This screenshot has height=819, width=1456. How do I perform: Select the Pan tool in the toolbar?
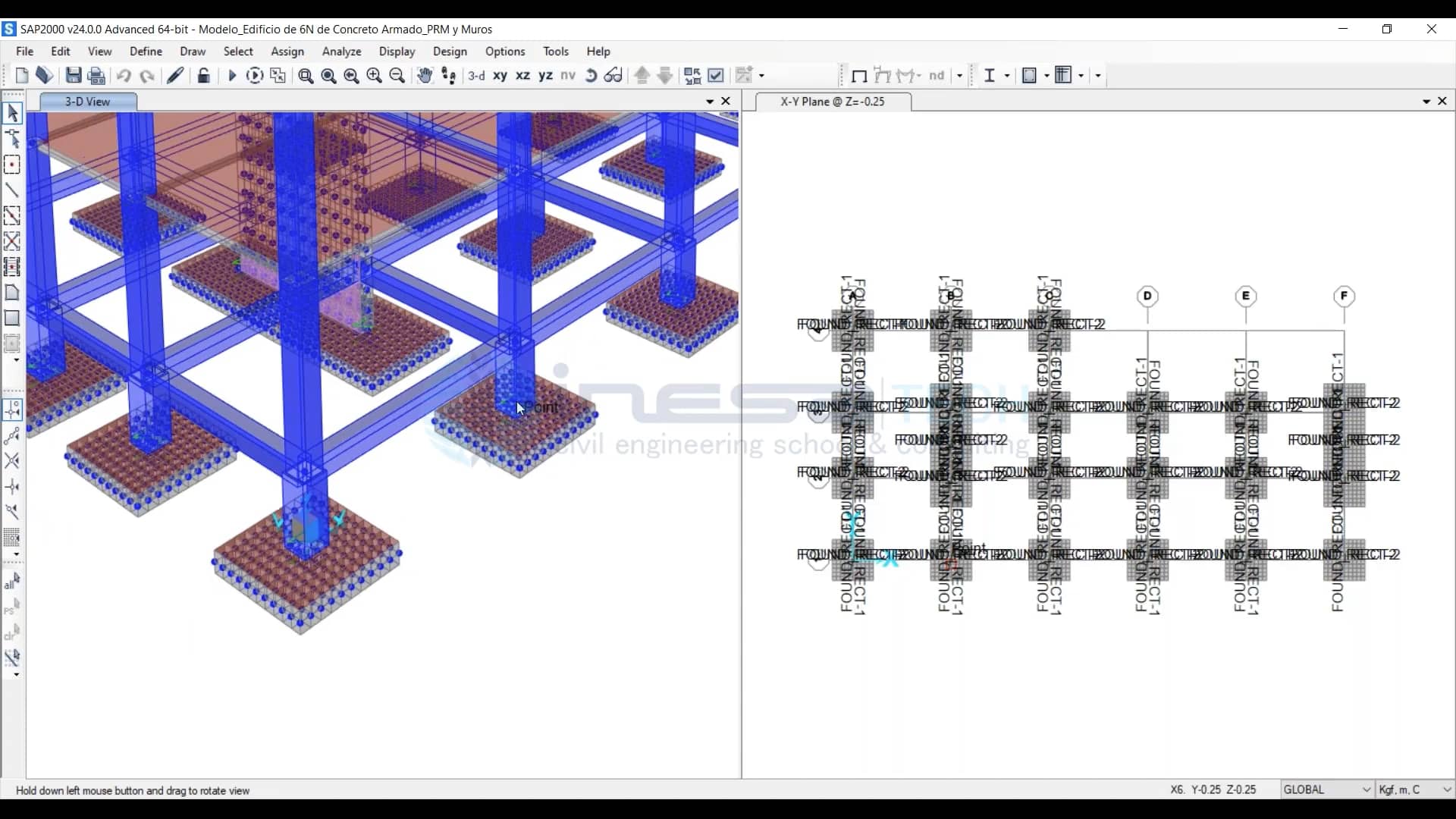coord(424,75)
